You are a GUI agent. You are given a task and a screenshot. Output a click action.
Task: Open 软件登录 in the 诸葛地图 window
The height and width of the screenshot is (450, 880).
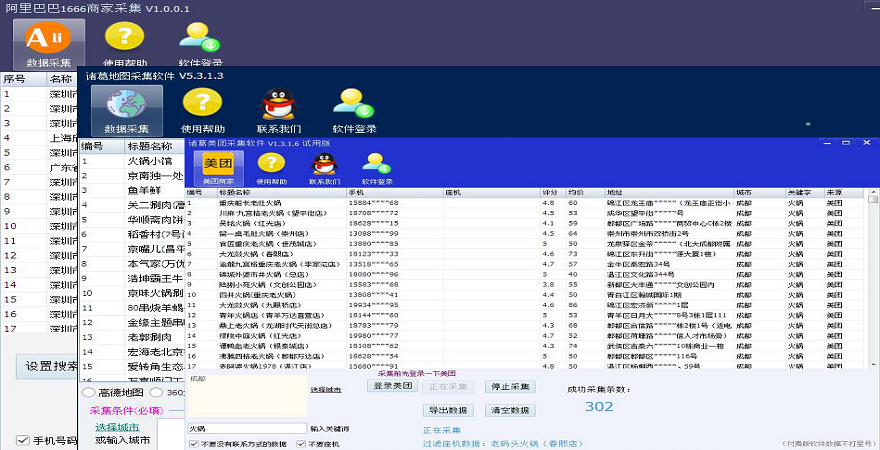point(354,111)
